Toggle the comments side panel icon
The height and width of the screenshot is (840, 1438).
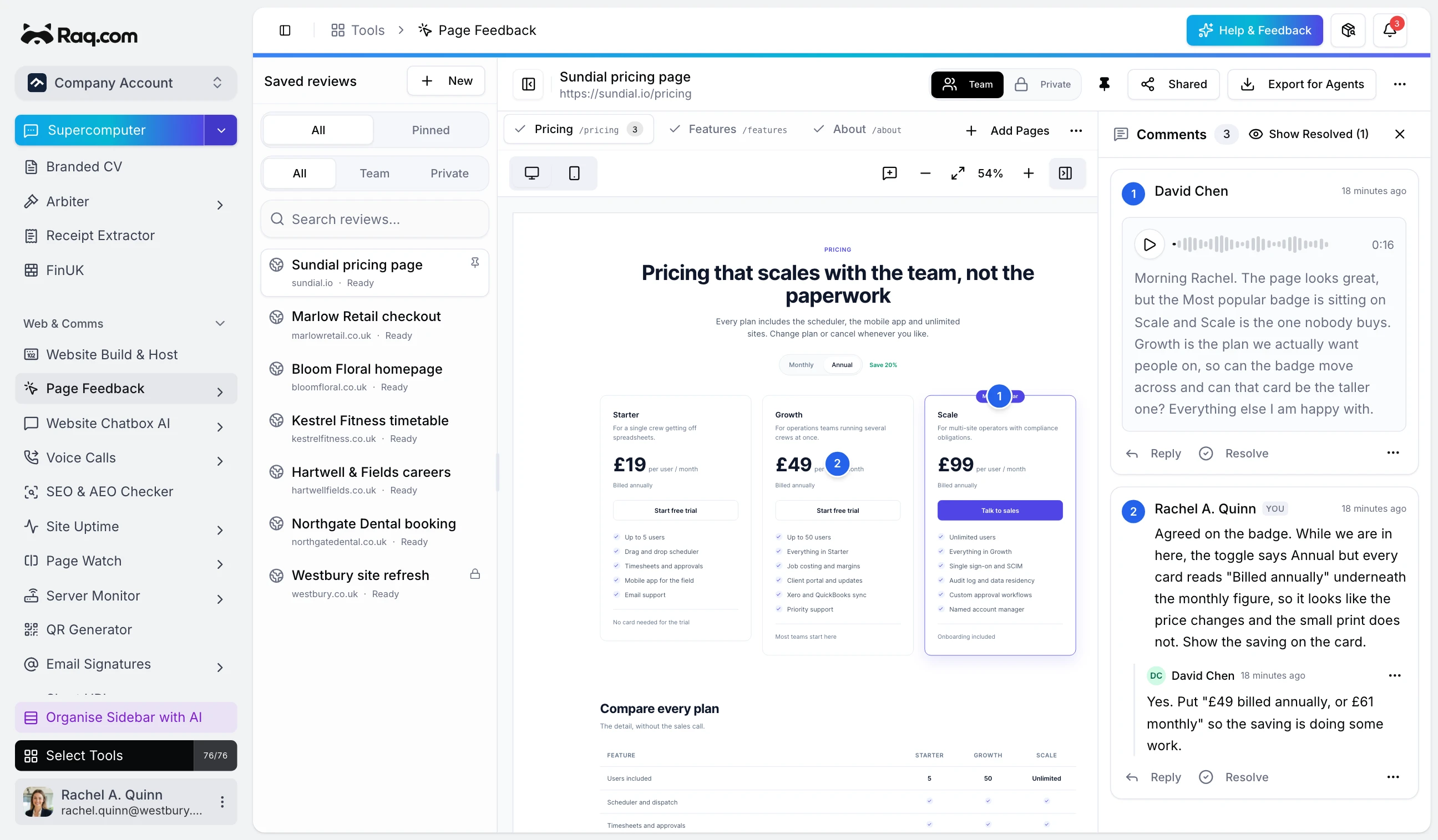click(1065, 174)
